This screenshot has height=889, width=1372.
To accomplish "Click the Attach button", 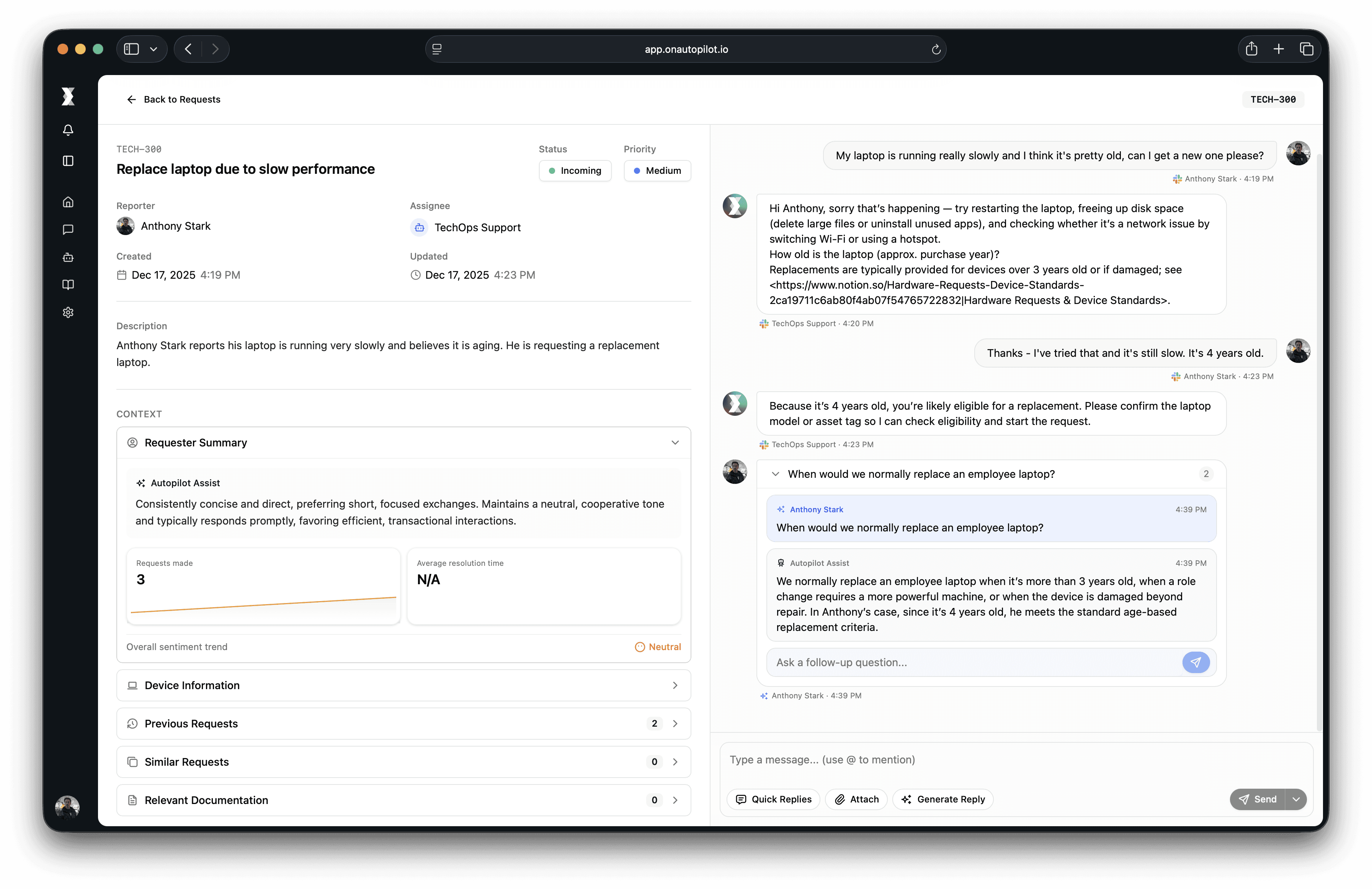I will click(857, 799).
